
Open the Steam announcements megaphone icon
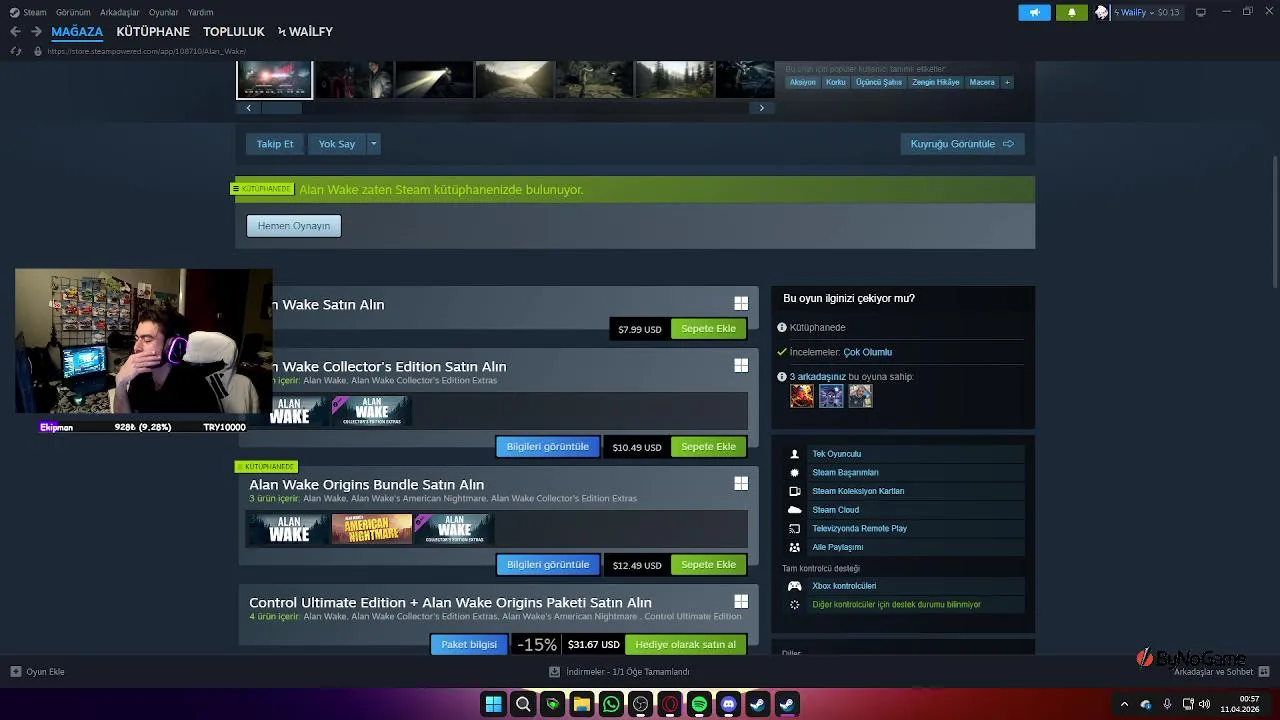pyautogui.click(x=1034, y=12)
